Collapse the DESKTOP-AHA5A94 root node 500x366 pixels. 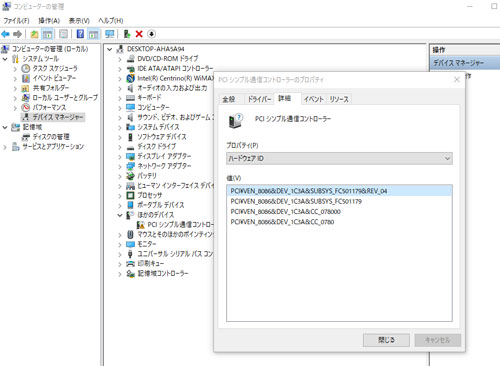pos(109,49)
